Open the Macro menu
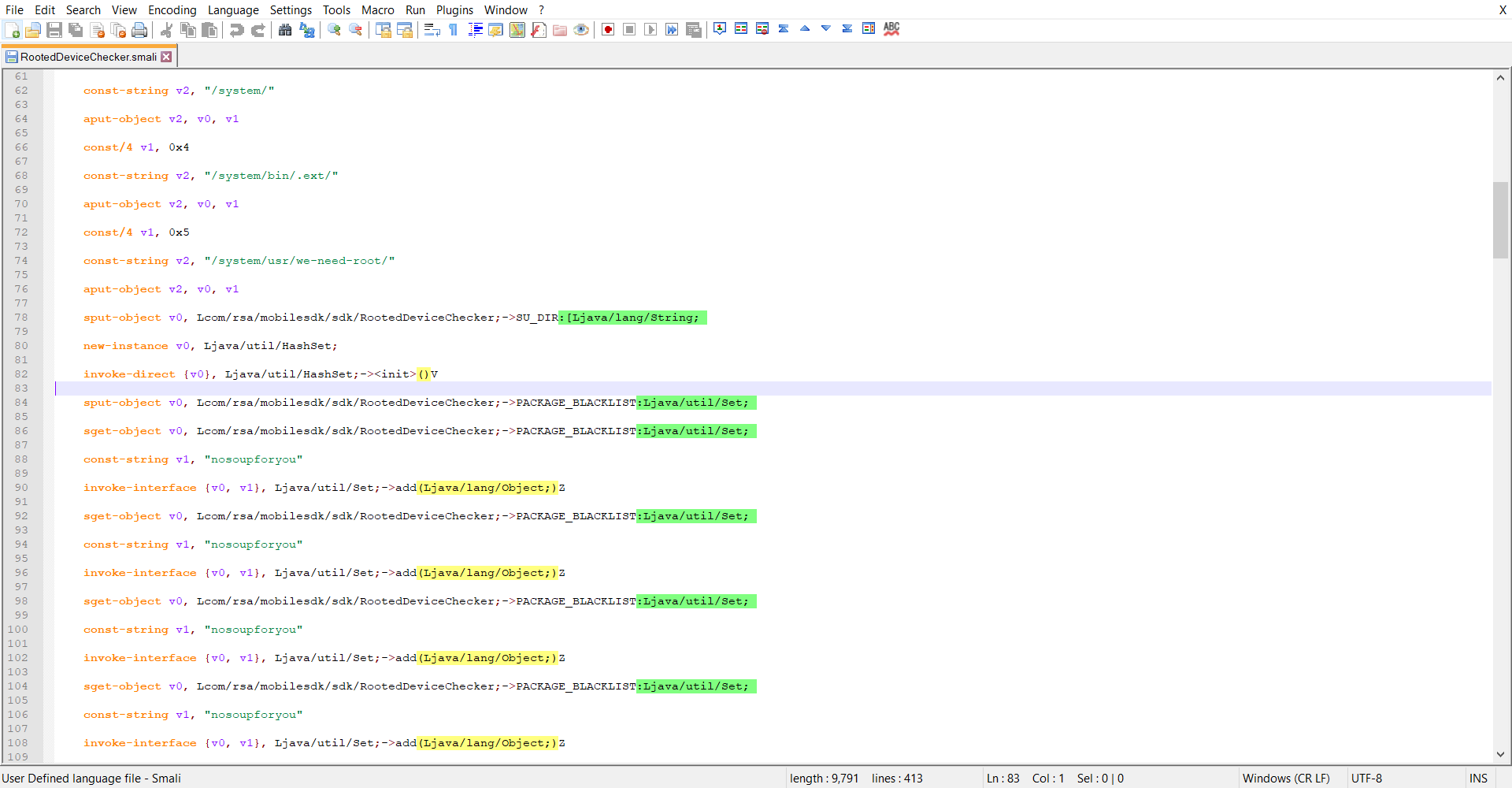Viewport: 1512px width, 788px height. click(x=377, y=10)
